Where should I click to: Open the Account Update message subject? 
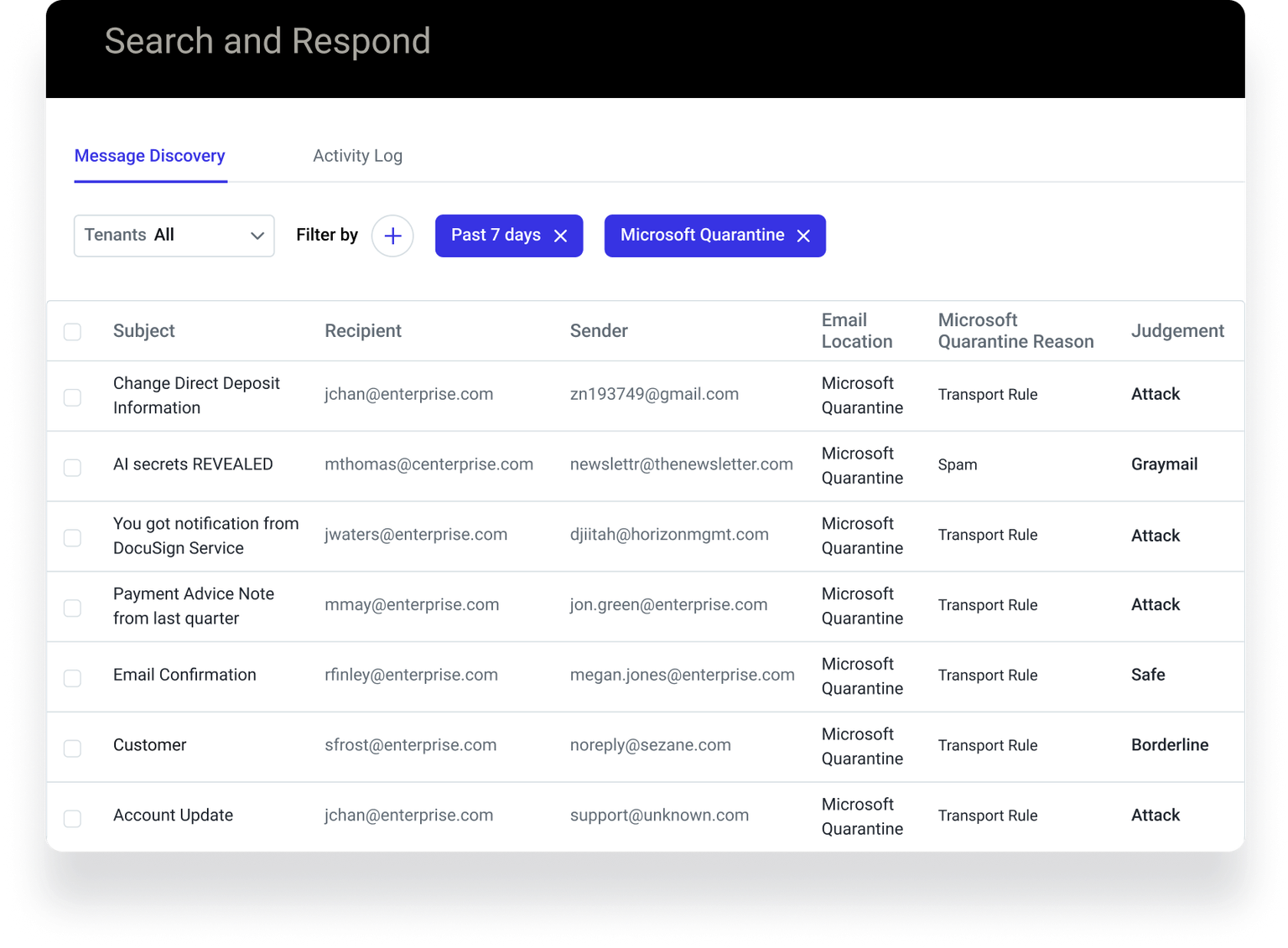[174, 816]
